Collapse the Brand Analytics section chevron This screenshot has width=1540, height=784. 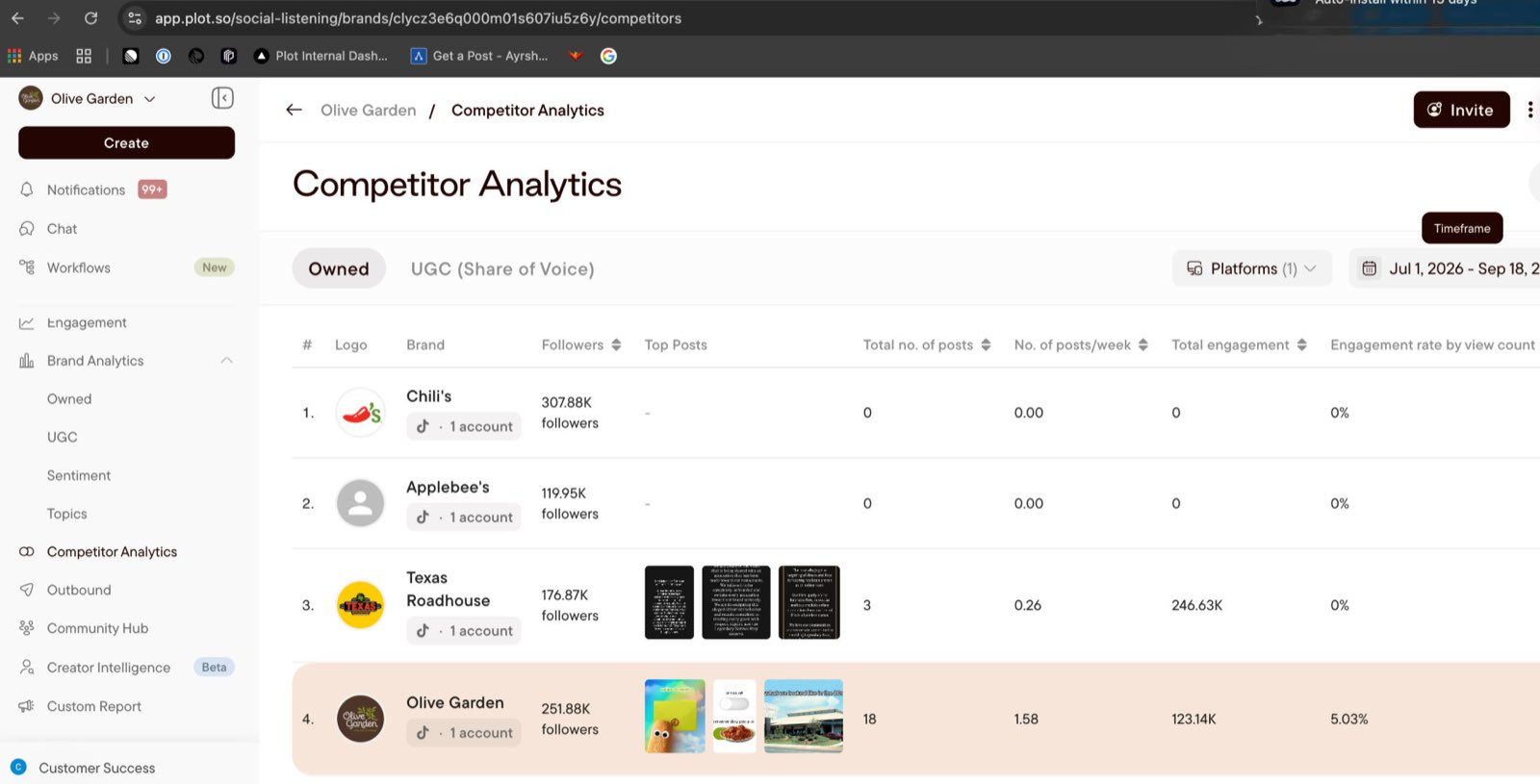coord(227,361)
